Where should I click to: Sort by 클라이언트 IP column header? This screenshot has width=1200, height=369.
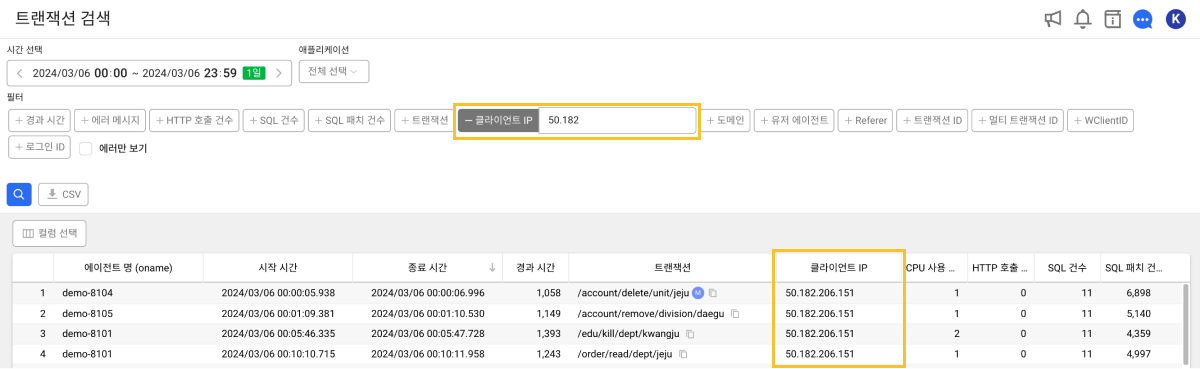click(x=839, y=268)
